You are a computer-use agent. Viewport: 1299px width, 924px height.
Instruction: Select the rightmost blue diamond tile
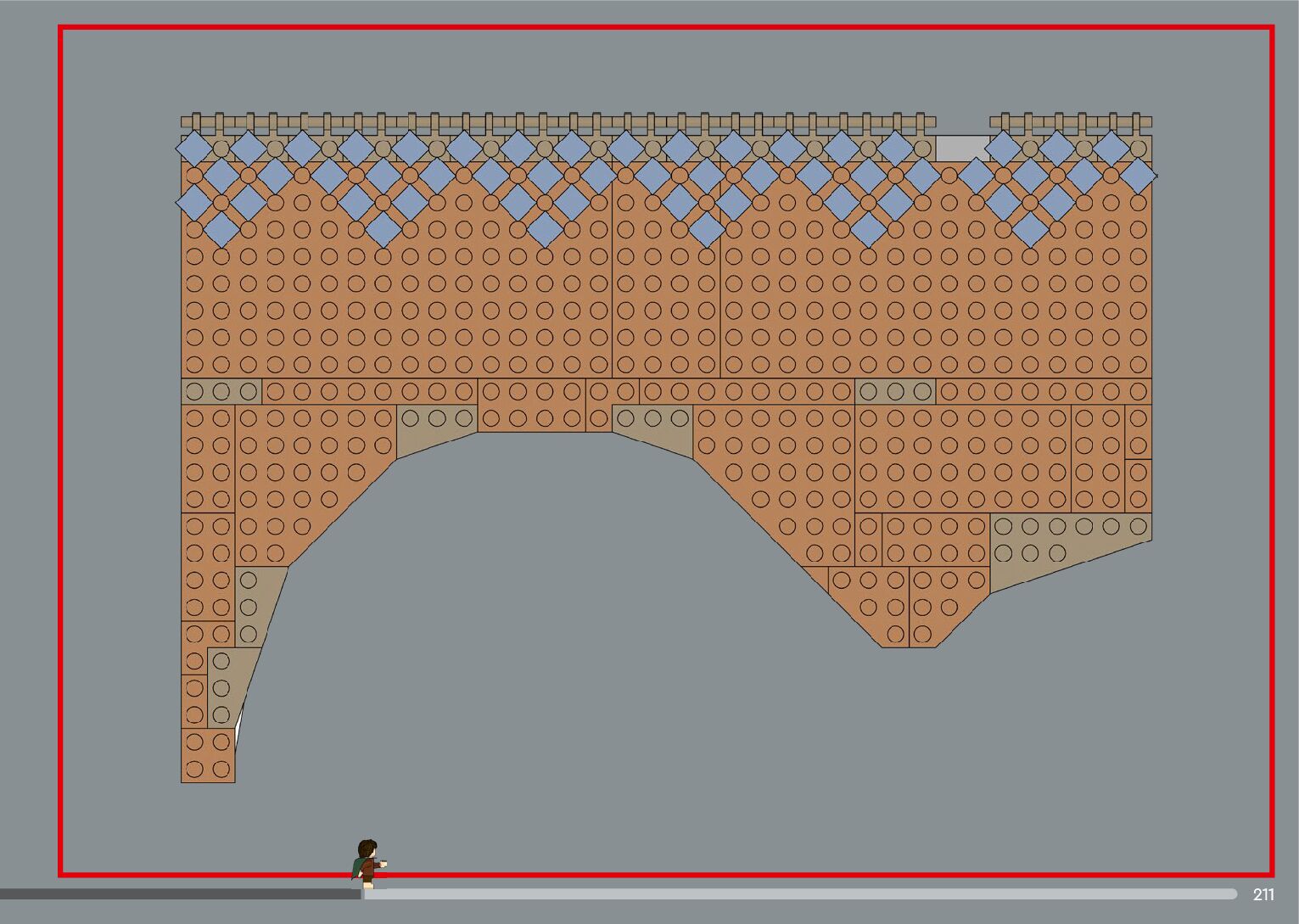1137,176
